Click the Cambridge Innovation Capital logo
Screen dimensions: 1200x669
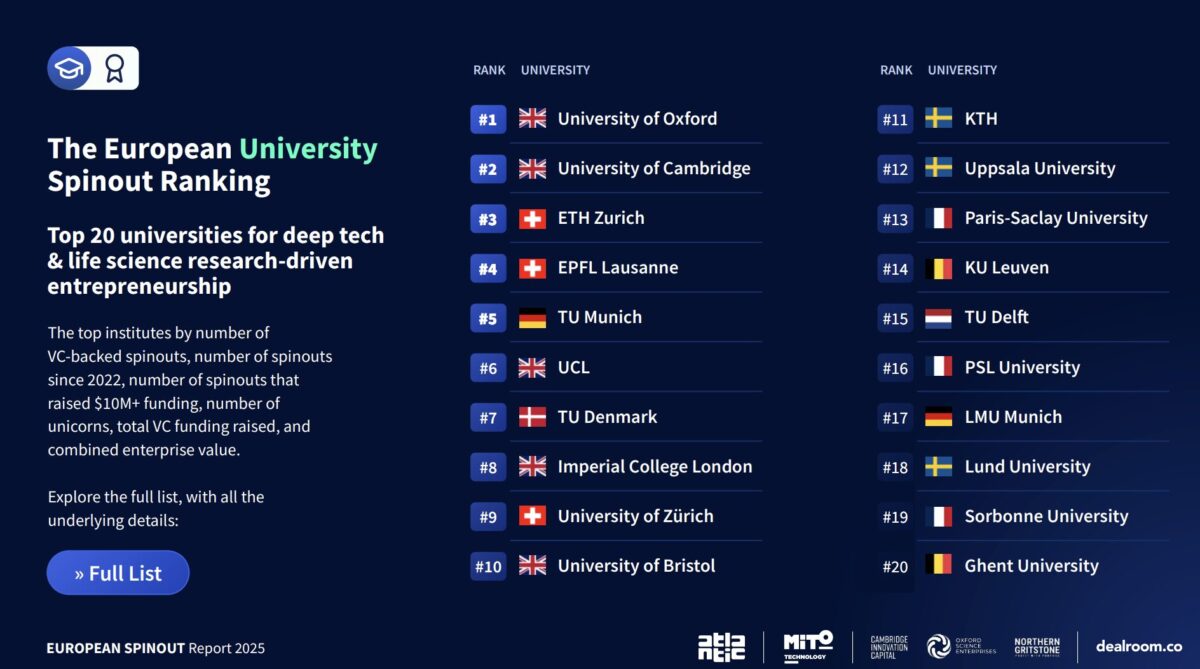click(x=888, y=645)
